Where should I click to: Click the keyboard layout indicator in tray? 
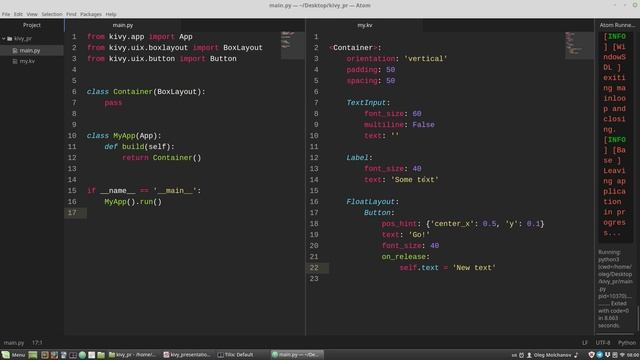pos(514,356)
